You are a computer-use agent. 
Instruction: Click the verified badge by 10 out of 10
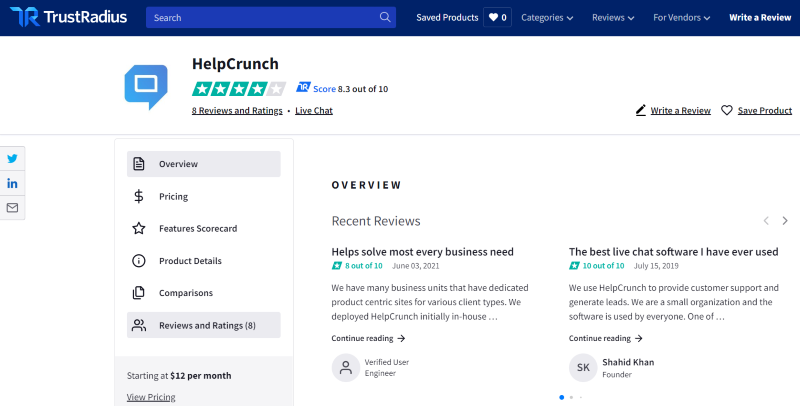[x=574, y=266]
